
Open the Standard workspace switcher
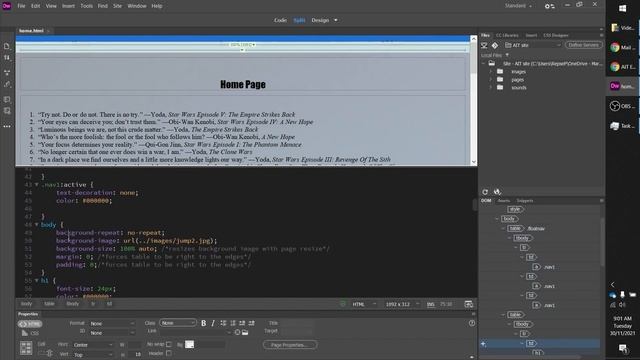pos(518,6)
